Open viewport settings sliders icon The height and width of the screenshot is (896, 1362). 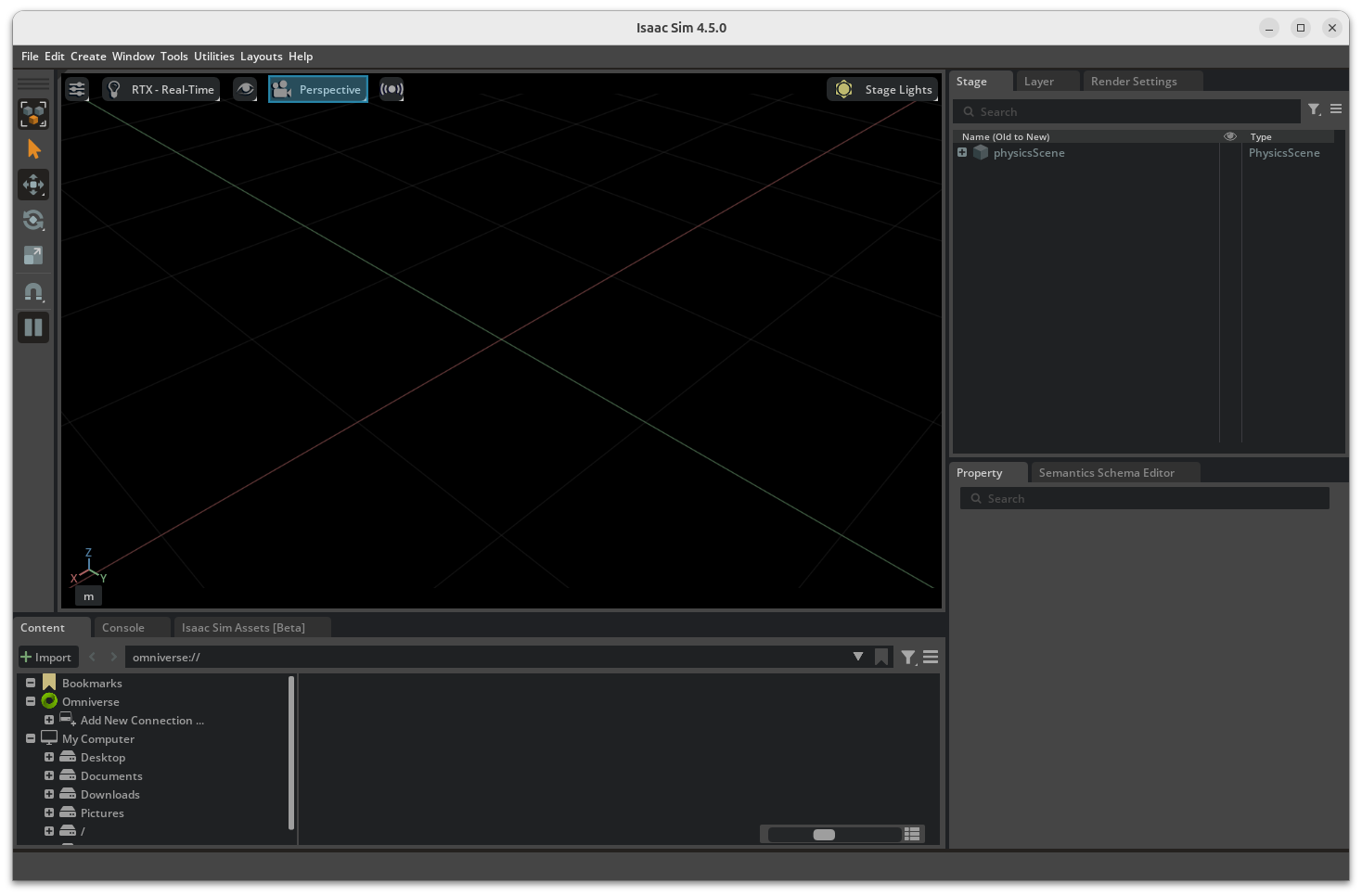click(77, 89)
